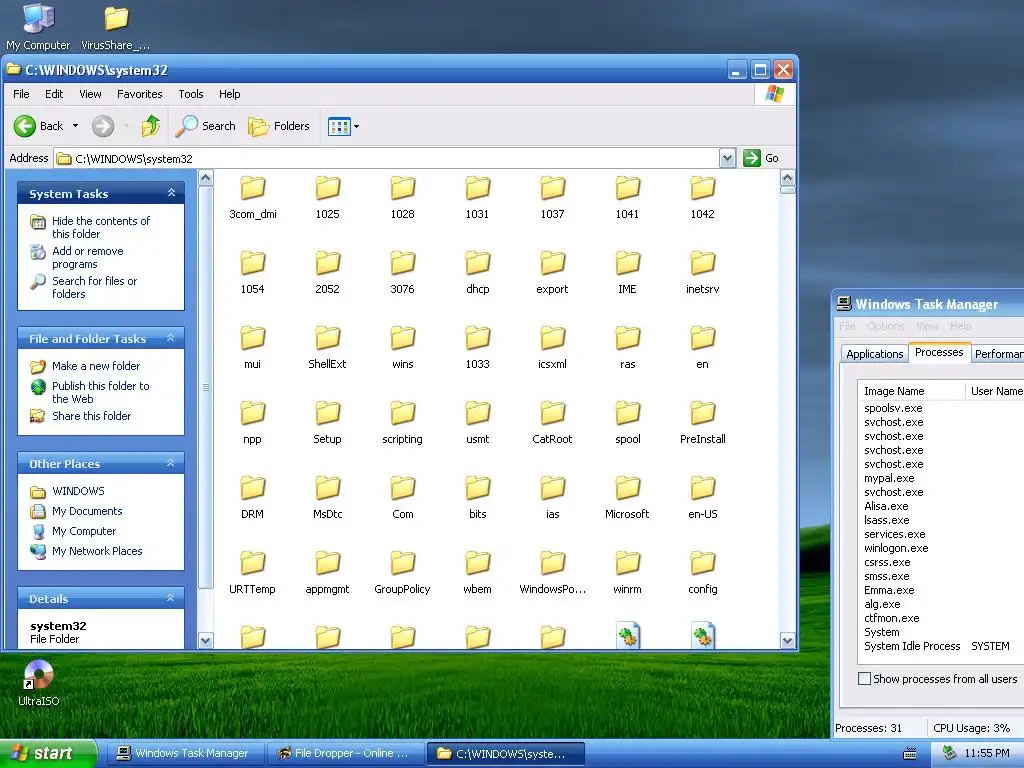The width and height of the screenshot is (1024, 768).
Task: Open the Favorites menu
Action: [140, 94]
